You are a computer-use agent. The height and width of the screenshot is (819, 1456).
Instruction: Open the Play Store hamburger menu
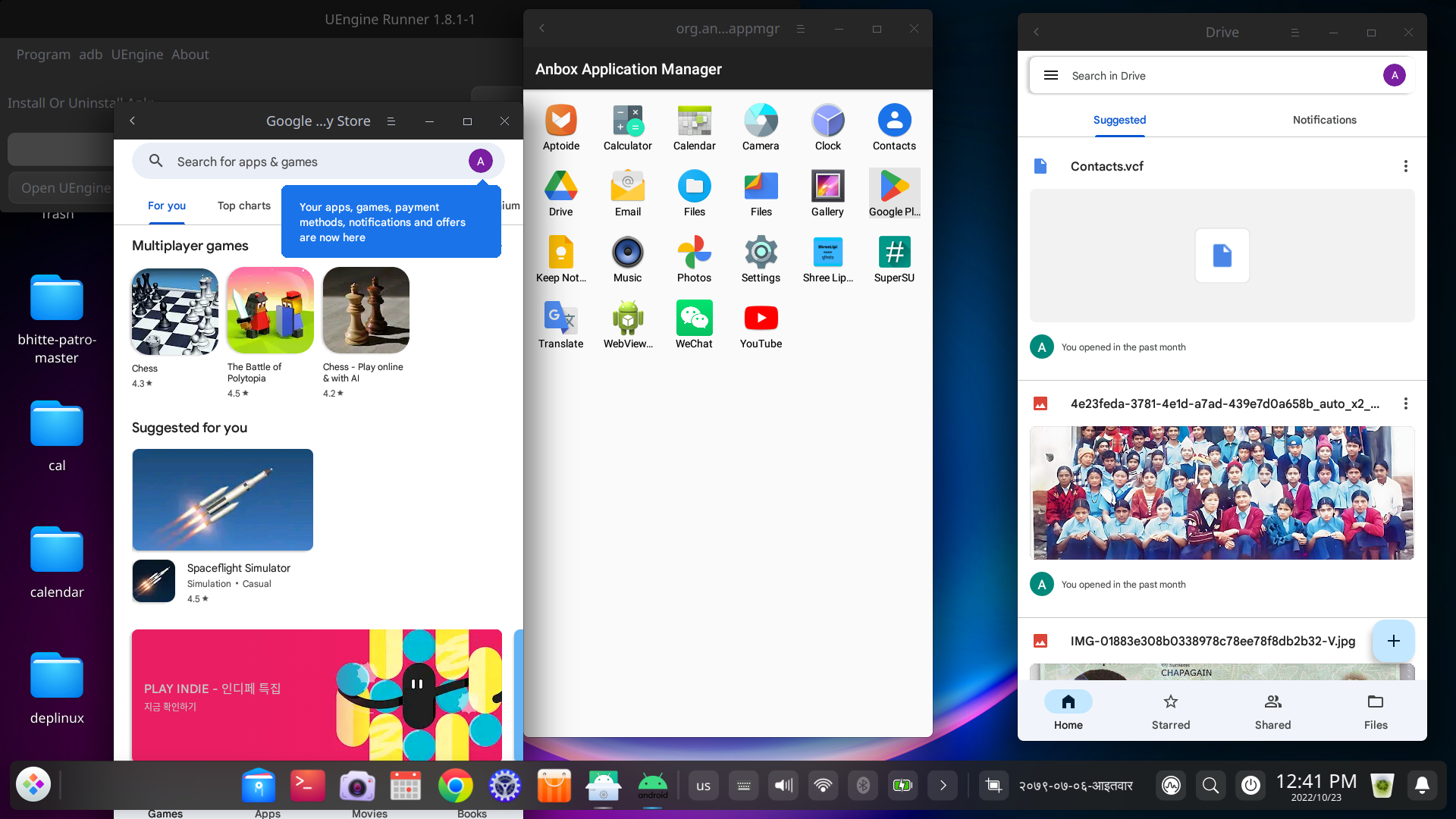391,121
